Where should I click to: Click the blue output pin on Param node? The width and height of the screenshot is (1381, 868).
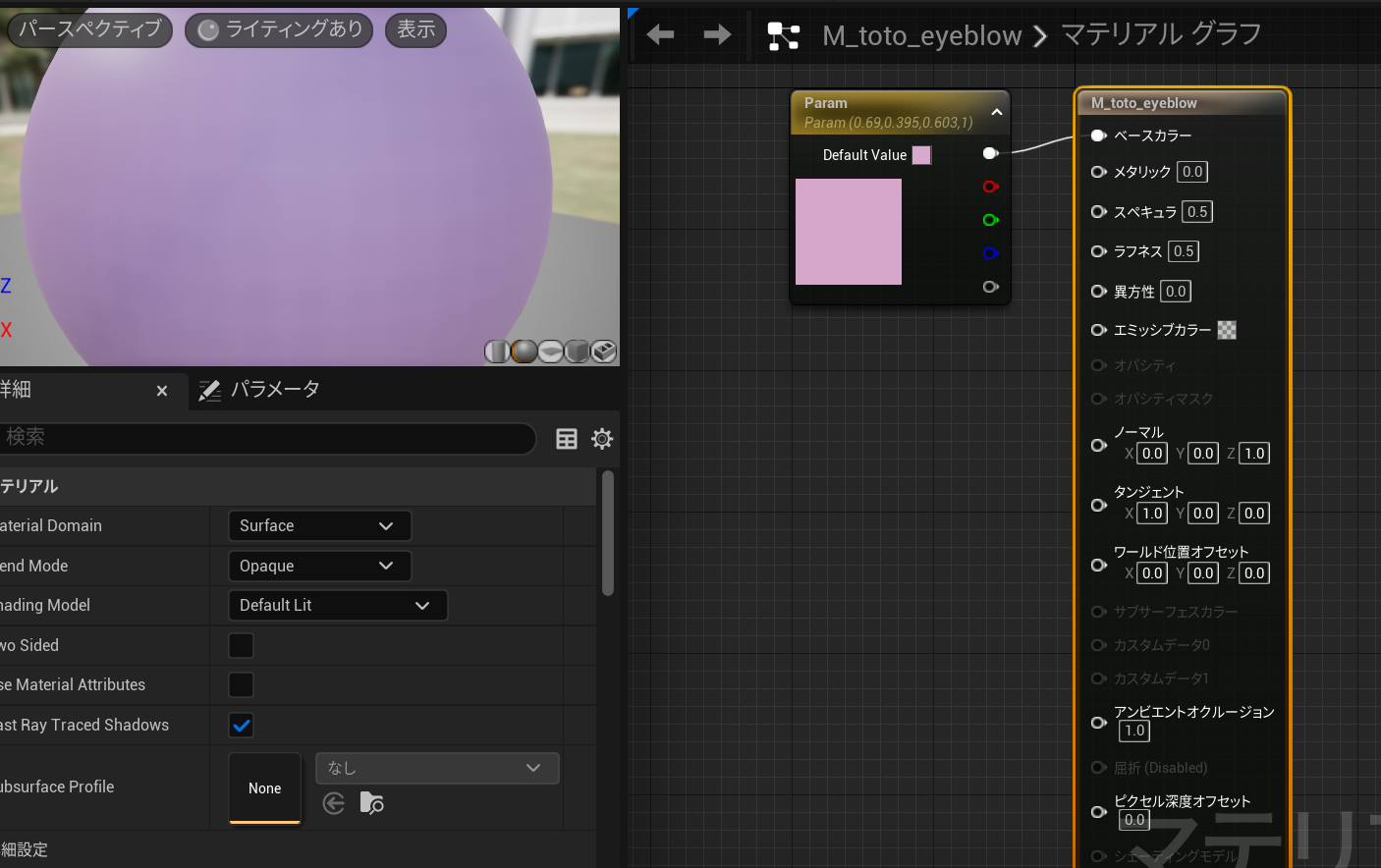click(x=990, y=253)
